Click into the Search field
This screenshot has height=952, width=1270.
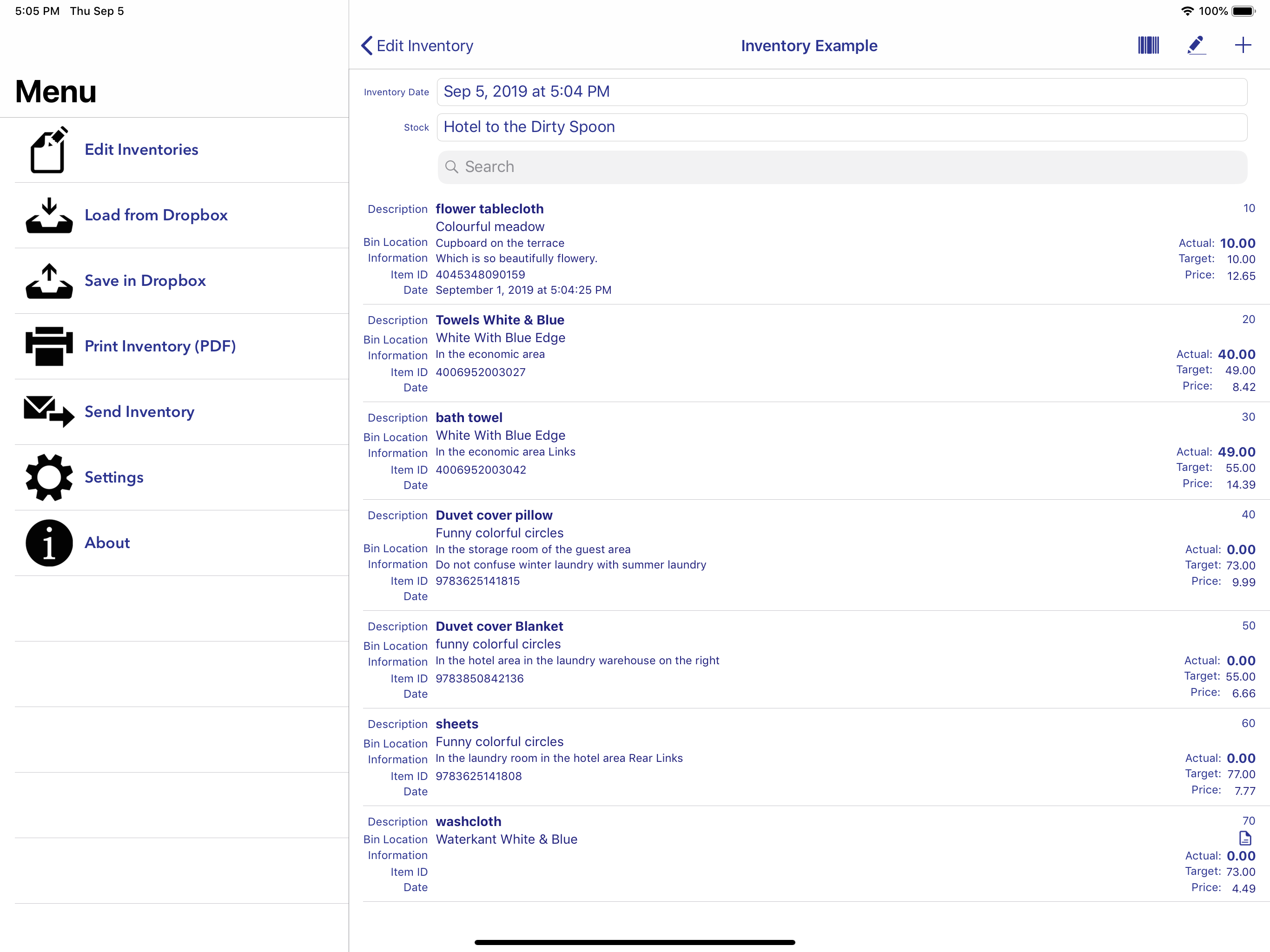(x=842, y=167)
